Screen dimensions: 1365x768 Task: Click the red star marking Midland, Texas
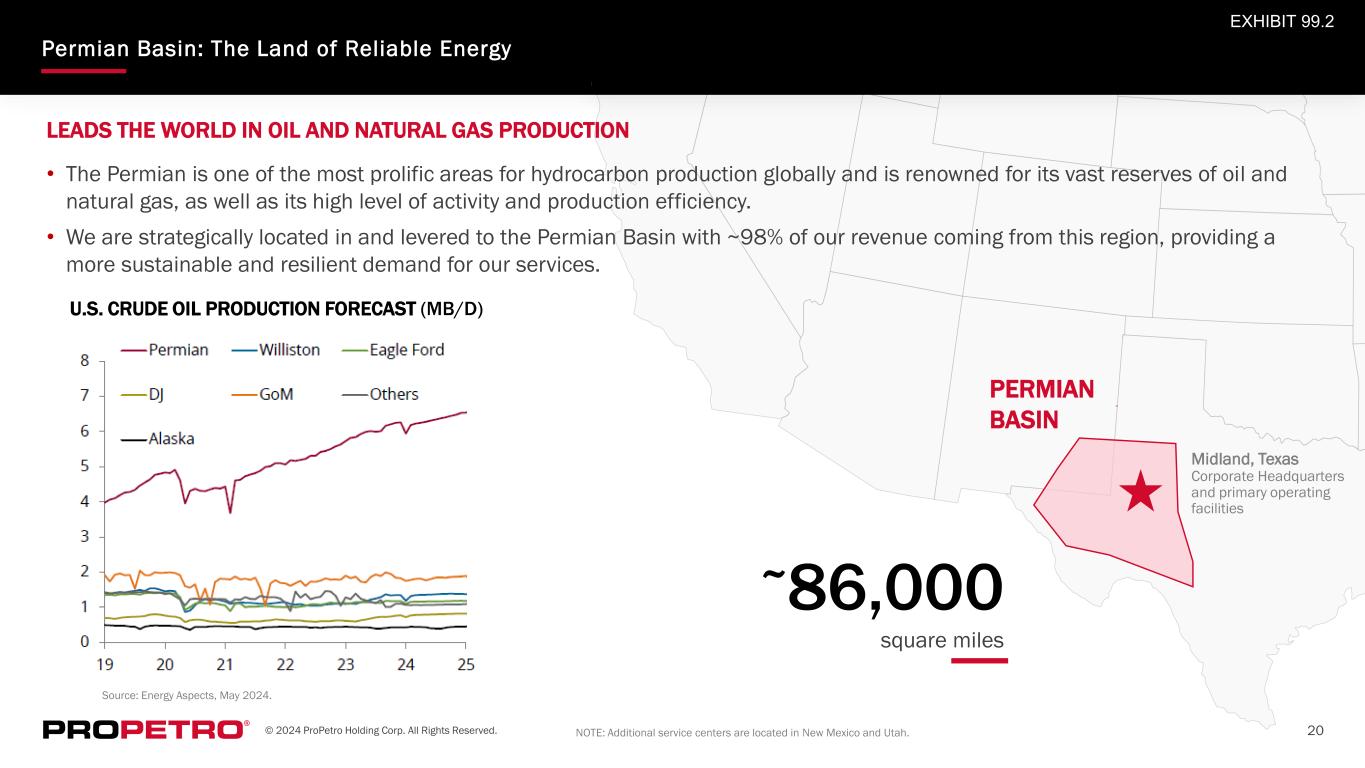(1140, 492)
